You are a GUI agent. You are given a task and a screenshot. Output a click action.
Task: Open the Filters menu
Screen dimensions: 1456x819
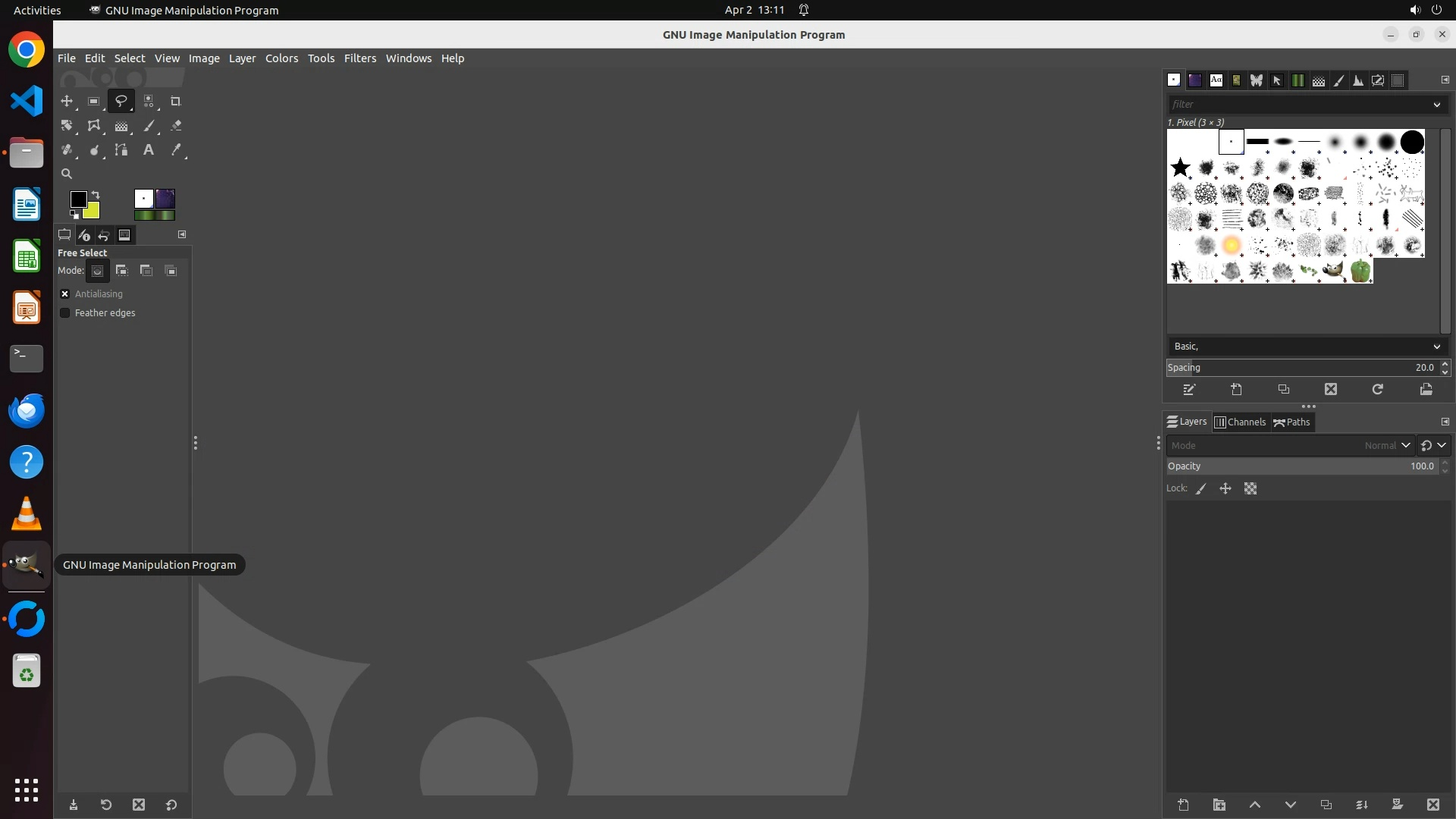point(359,58)
